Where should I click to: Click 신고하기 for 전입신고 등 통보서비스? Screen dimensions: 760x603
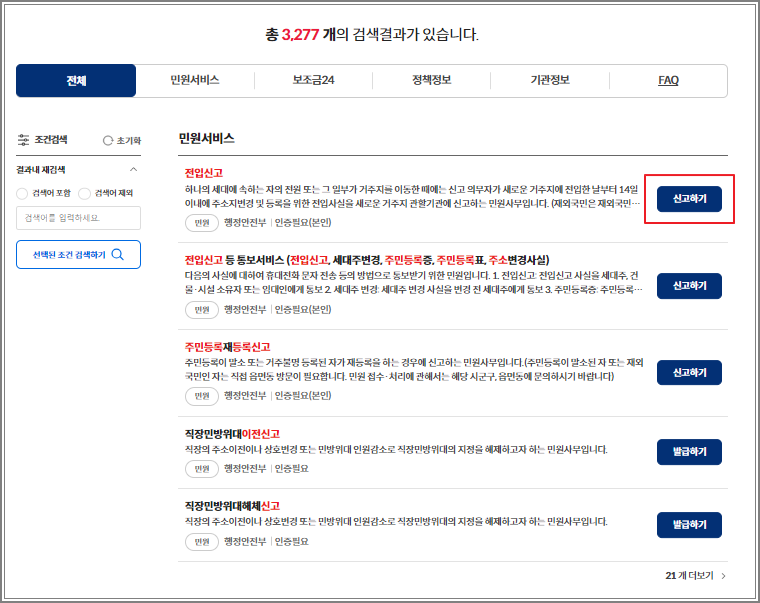click(689, 286)
